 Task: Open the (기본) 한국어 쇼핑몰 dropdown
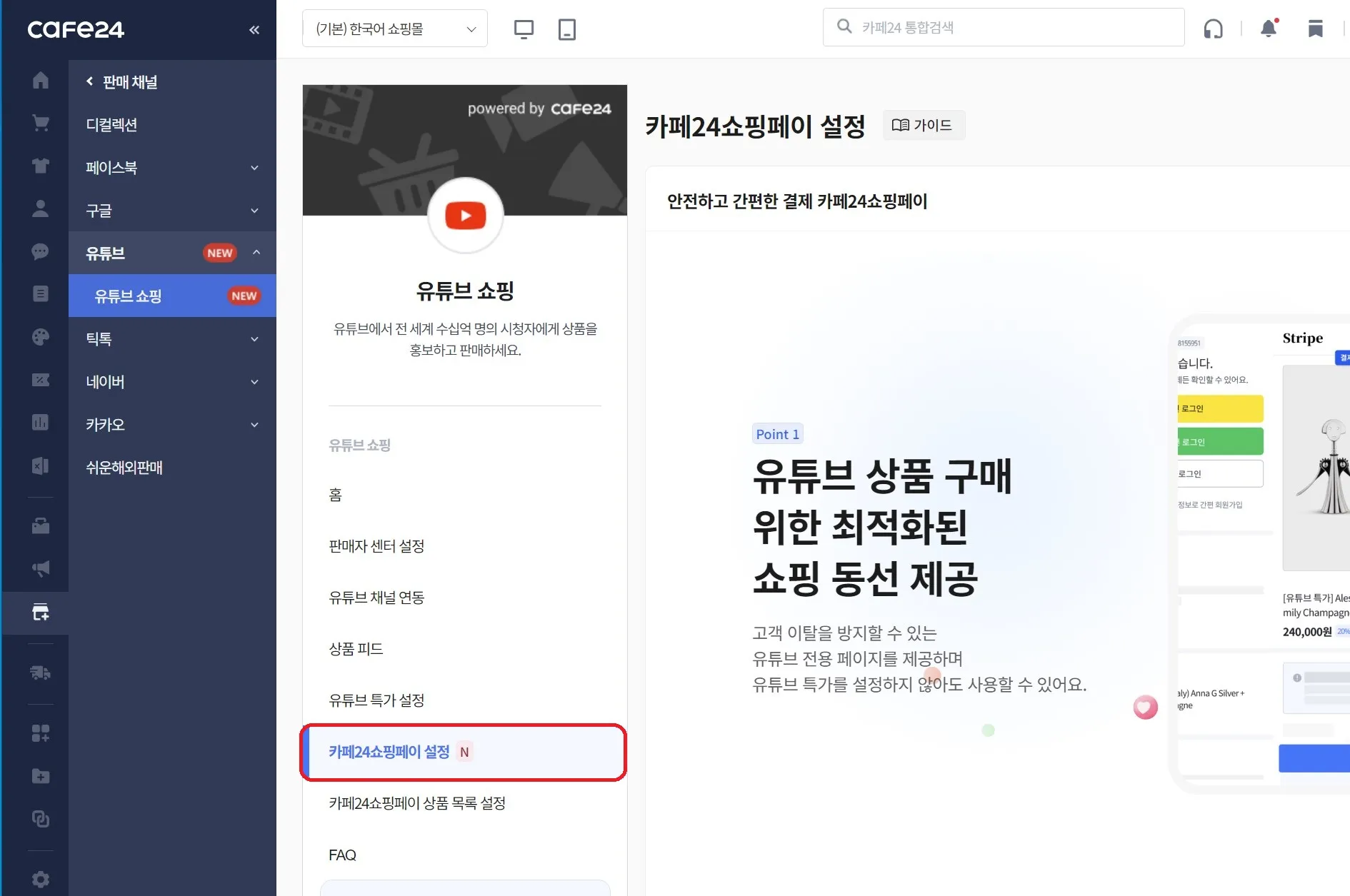coord(395,29)
